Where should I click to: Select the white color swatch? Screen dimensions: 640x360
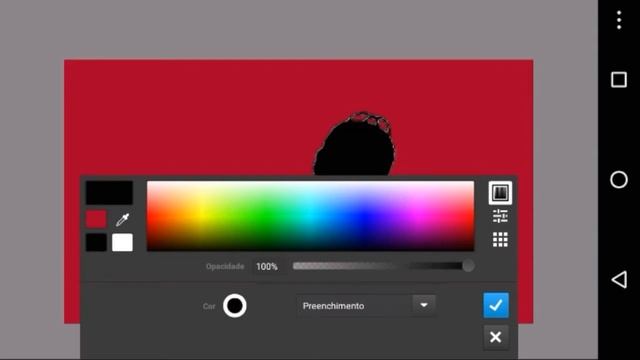(x=122, y=242)
